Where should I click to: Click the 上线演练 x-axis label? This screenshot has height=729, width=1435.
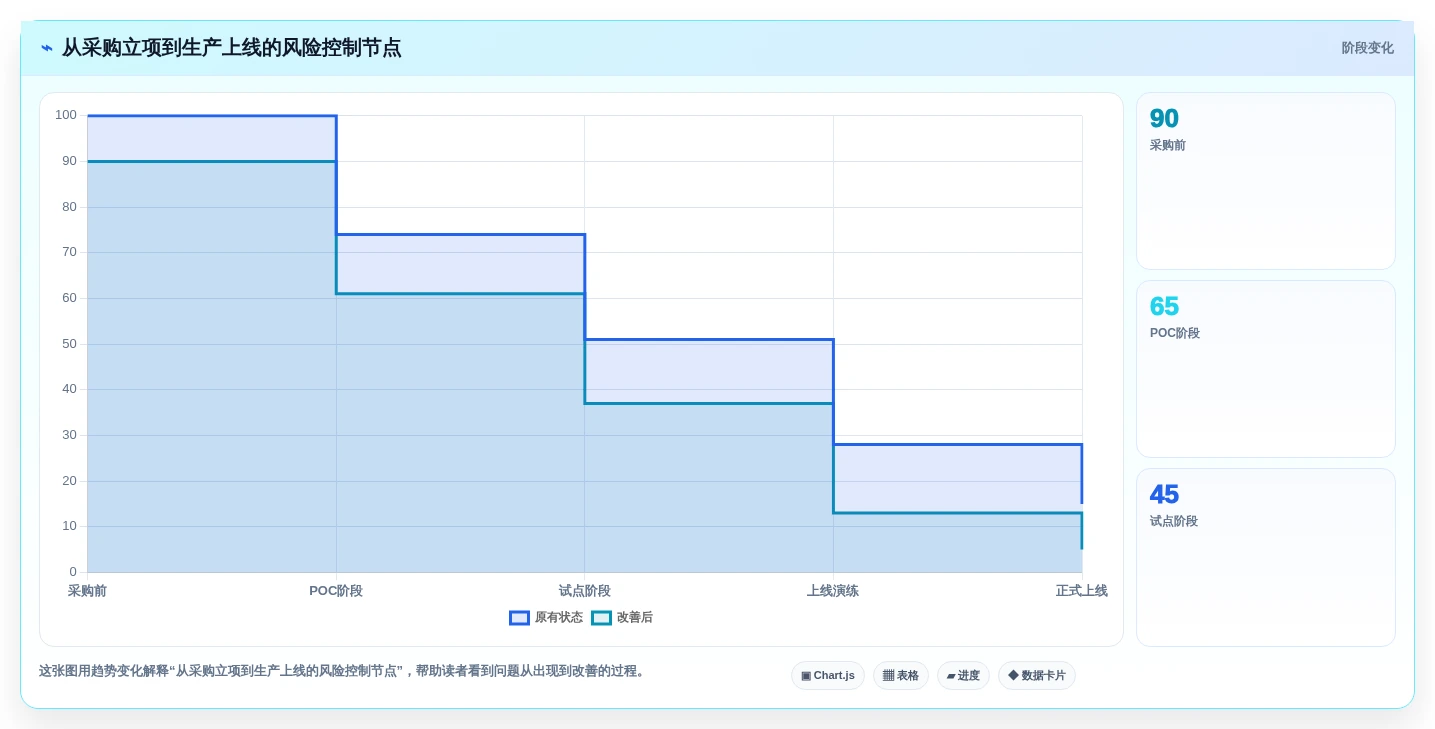coord(833,591)
